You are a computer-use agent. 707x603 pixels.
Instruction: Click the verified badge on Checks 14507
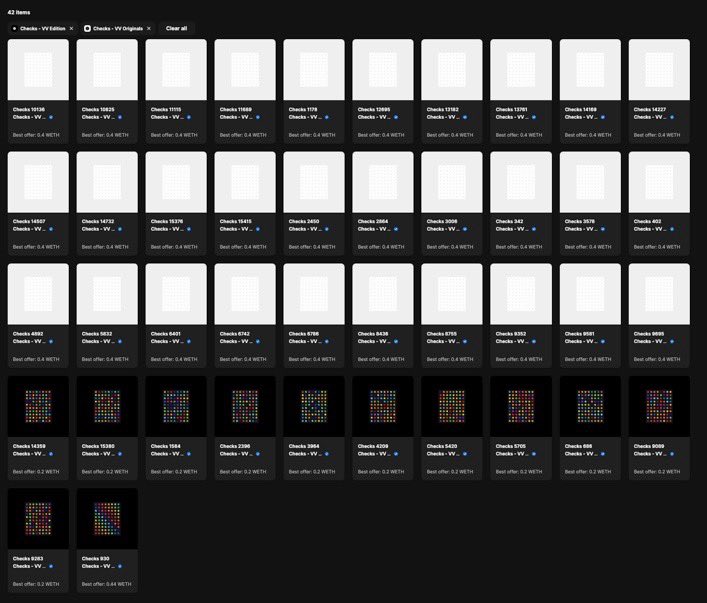click(51, 229)
